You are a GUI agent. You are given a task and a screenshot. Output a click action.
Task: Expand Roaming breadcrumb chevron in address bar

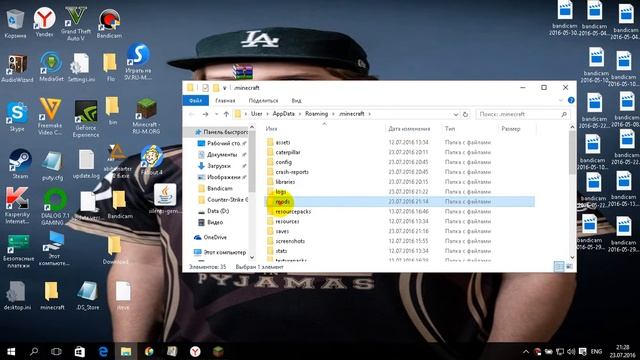333,114
